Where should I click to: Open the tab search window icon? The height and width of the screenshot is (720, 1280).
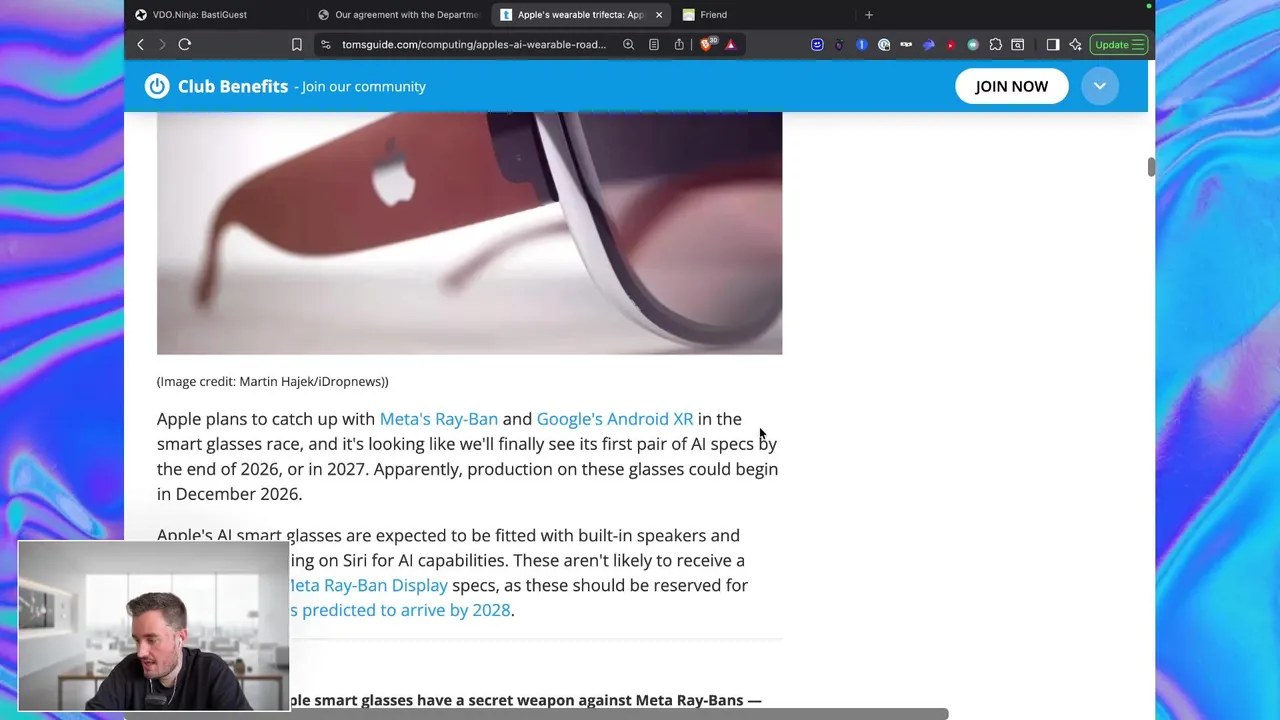point(1017,44)
